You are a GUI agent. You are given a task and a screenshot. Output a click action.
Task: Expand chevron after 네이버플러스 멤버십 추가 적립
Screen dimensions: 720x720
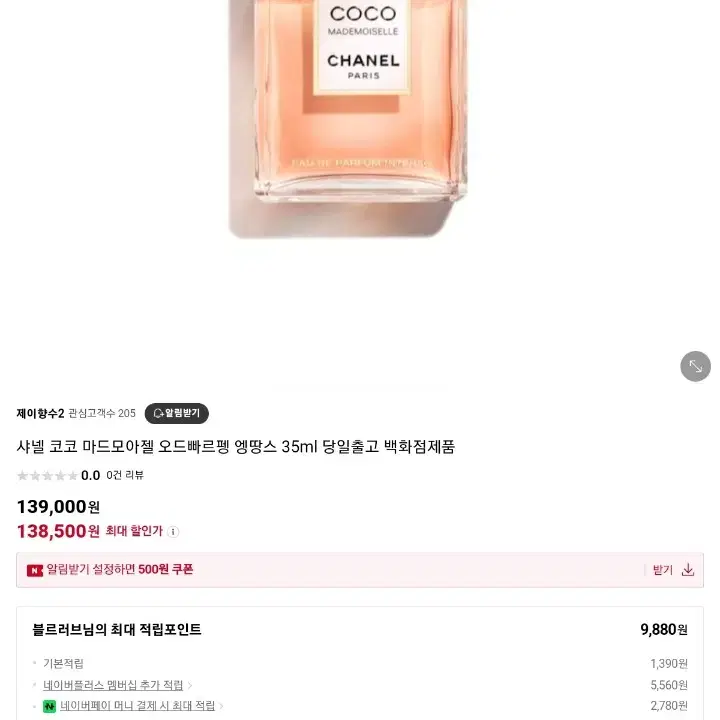click(190, 686)
